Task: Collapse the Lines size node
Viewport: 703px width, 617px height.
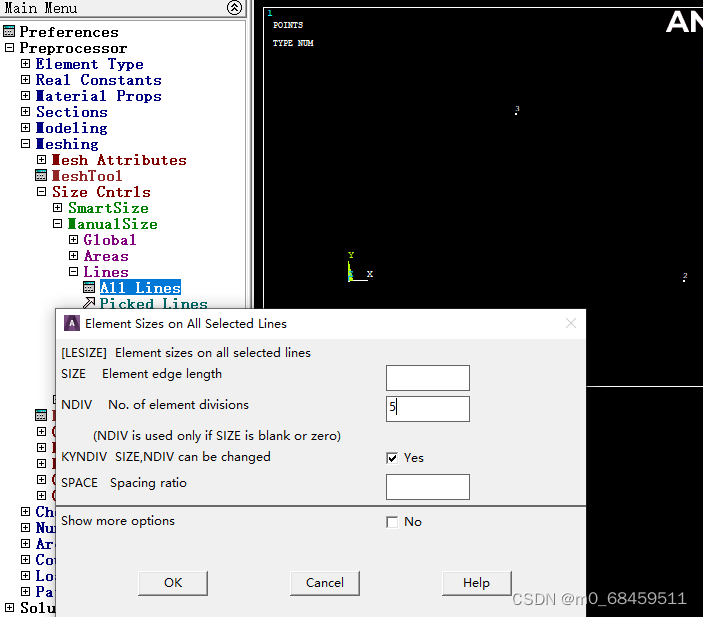Action: (74, 271)
